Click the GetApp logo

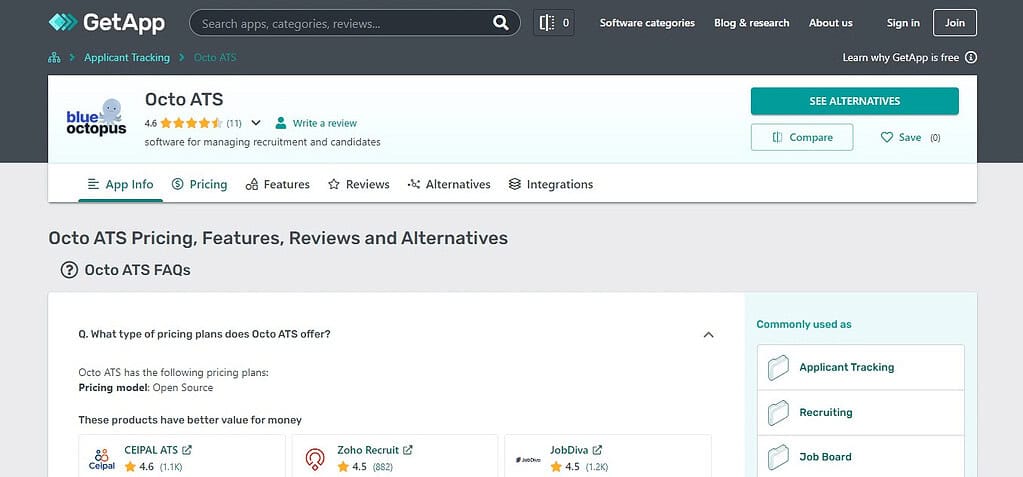(x=107, y=23)
